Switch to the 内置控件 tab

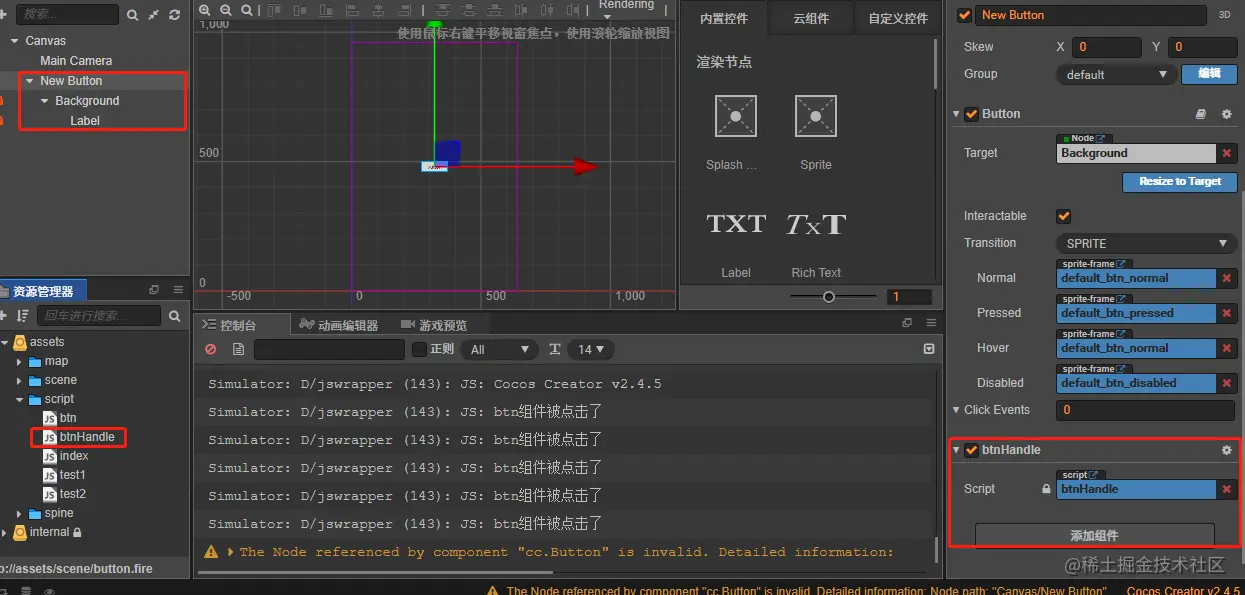[724, 18]
